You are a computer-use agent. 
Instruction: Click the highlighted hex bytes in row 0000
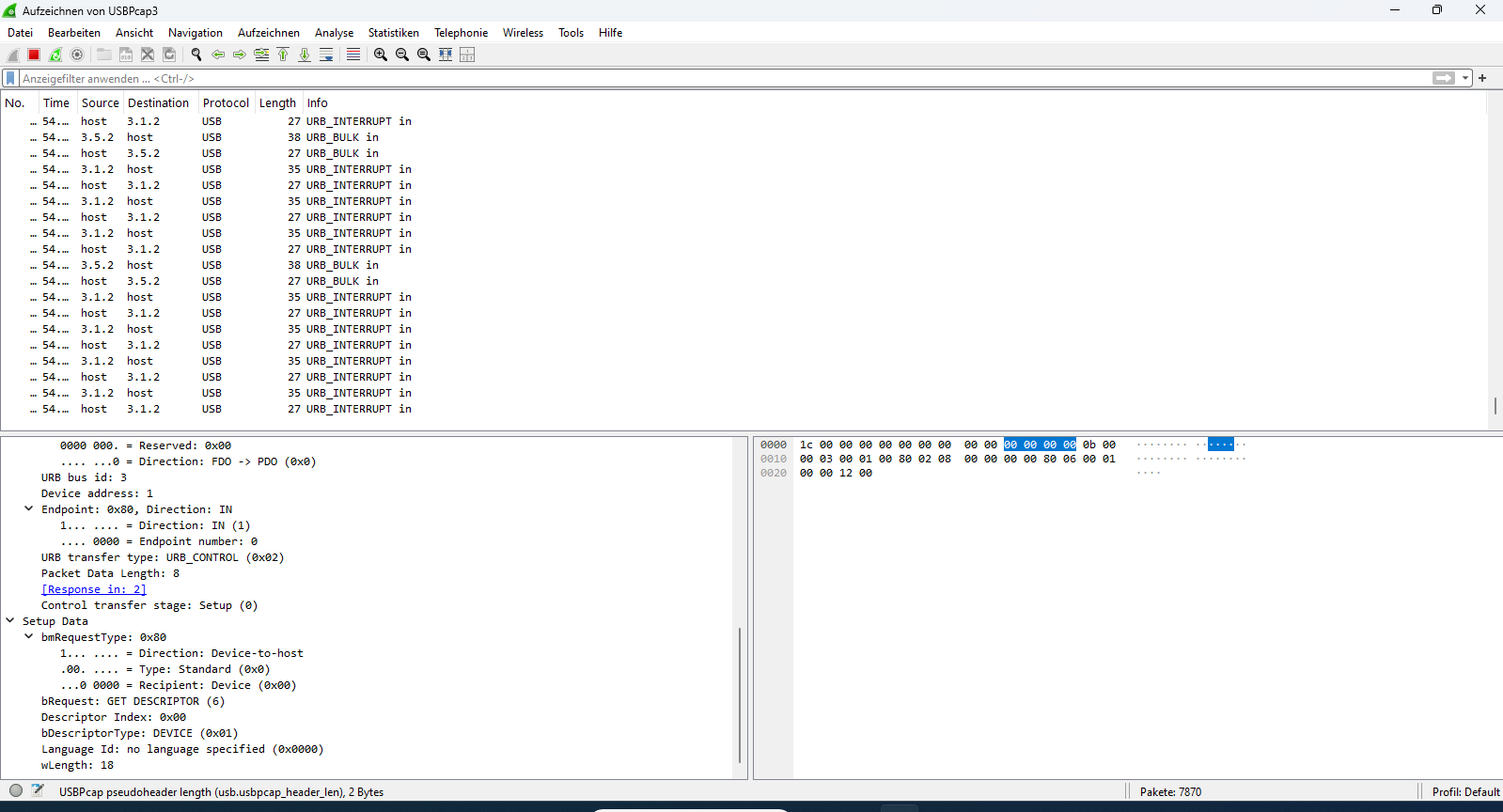pyautogui.click(x=1040, y=445)
